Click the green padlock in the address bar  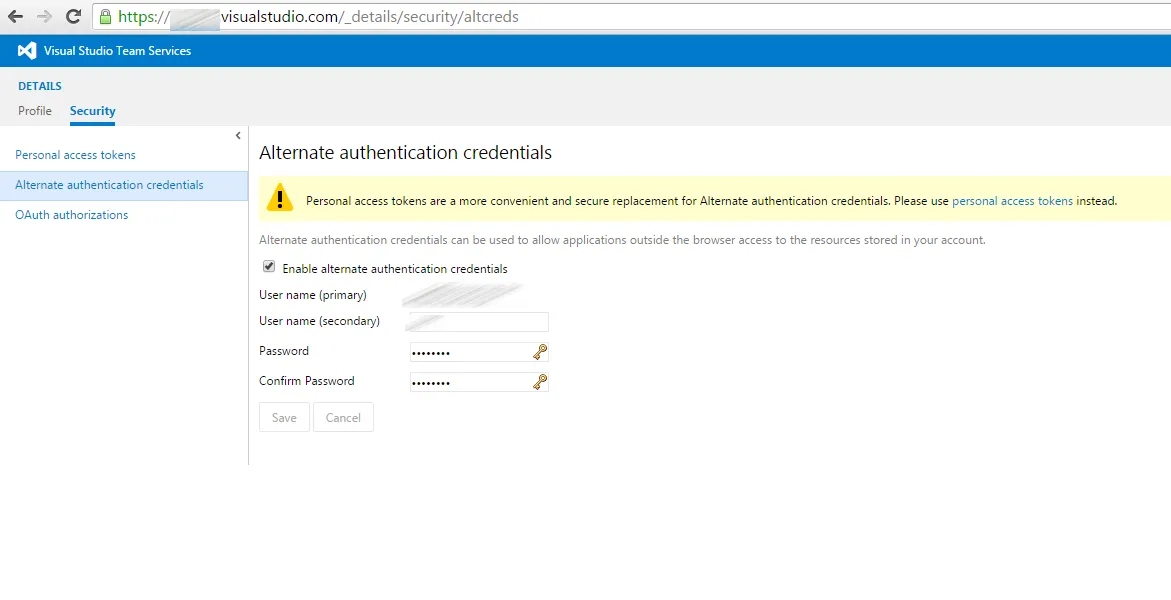[105, 16]
